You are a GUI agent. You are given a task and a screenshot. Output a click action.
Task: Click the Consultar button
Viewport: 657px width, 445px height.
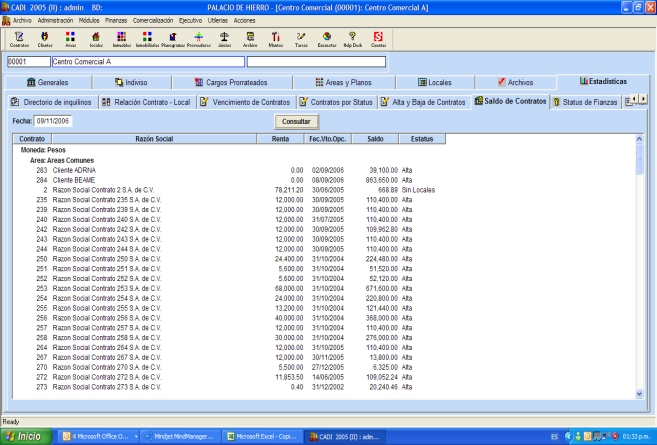point(296,120)
